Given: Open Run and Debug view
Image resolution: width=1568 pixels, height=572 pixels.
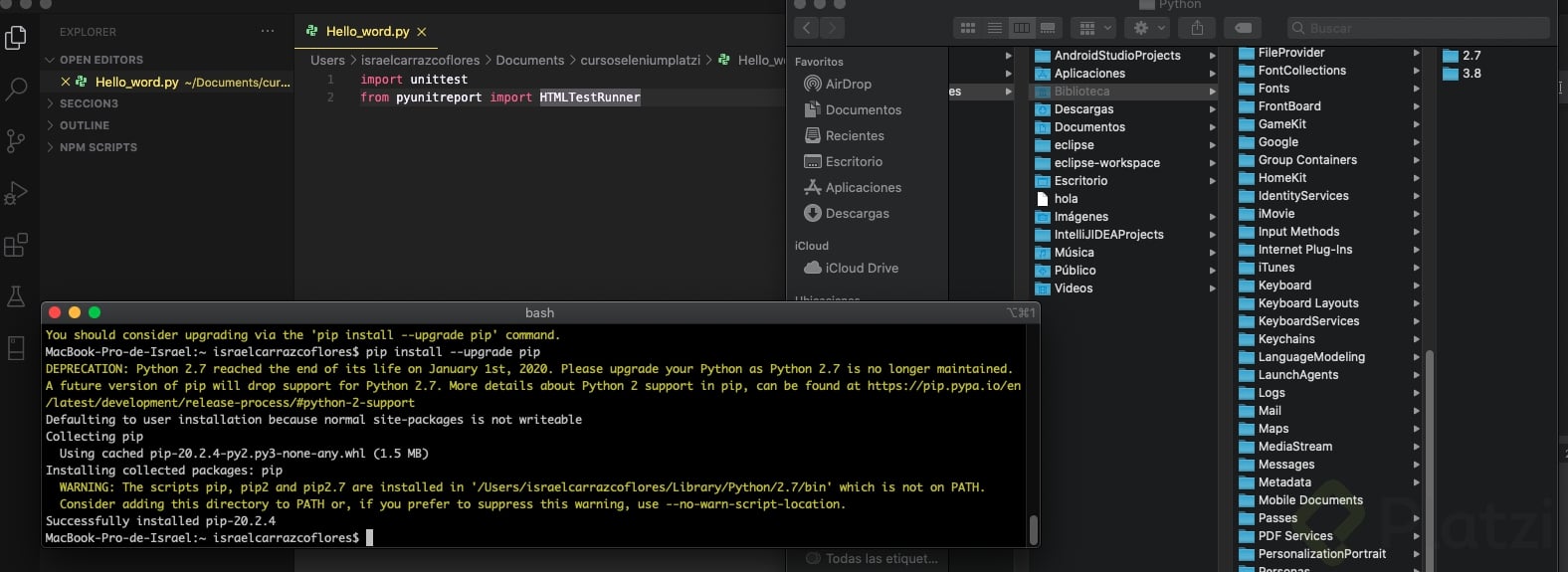Looking at the screenshot, I should pos(16,193).
